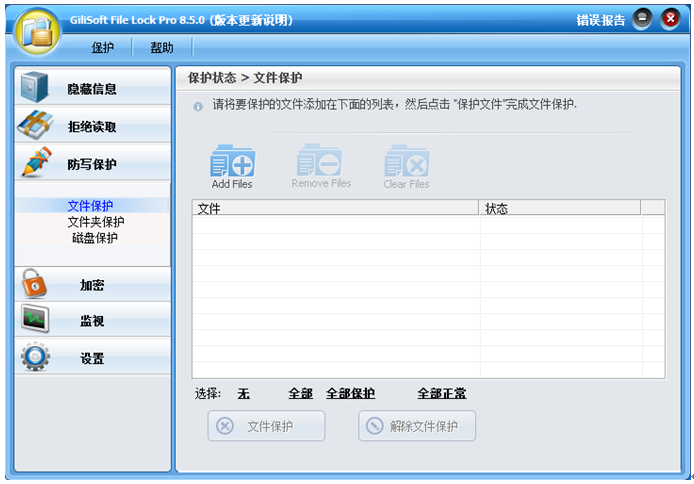
Task: Click the 状态 column header
Action: point(560,208)
